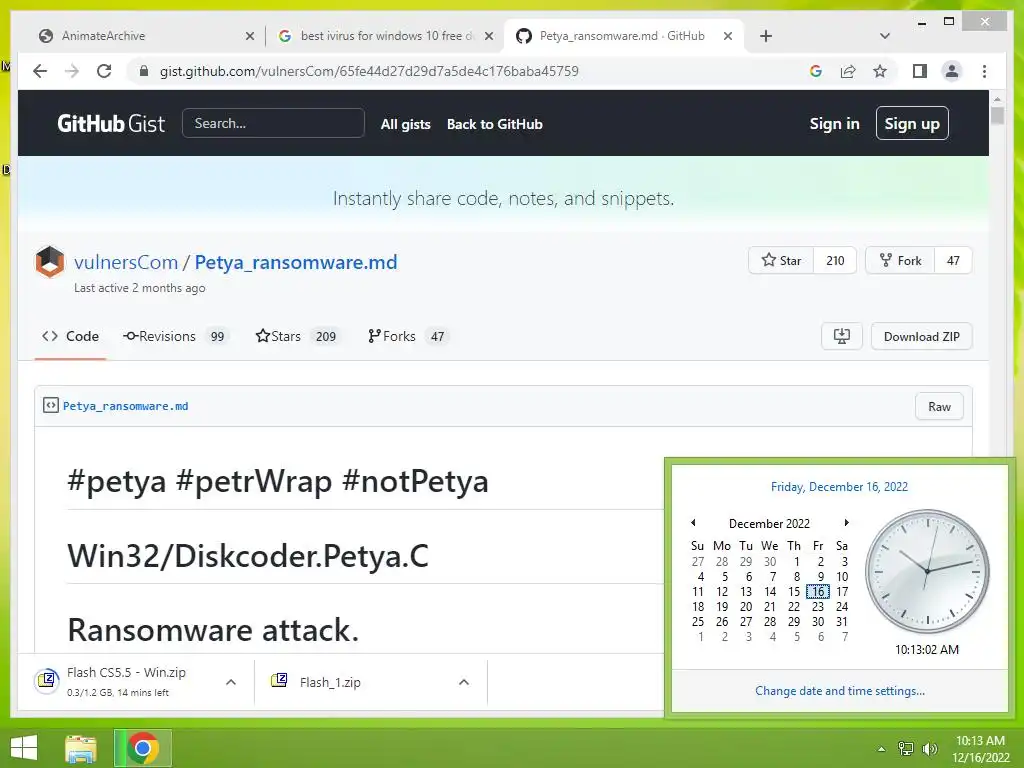The image size is (1024, 768).
Task: Open File Explorer from the taskbar
Action: [x=81, y=748]
